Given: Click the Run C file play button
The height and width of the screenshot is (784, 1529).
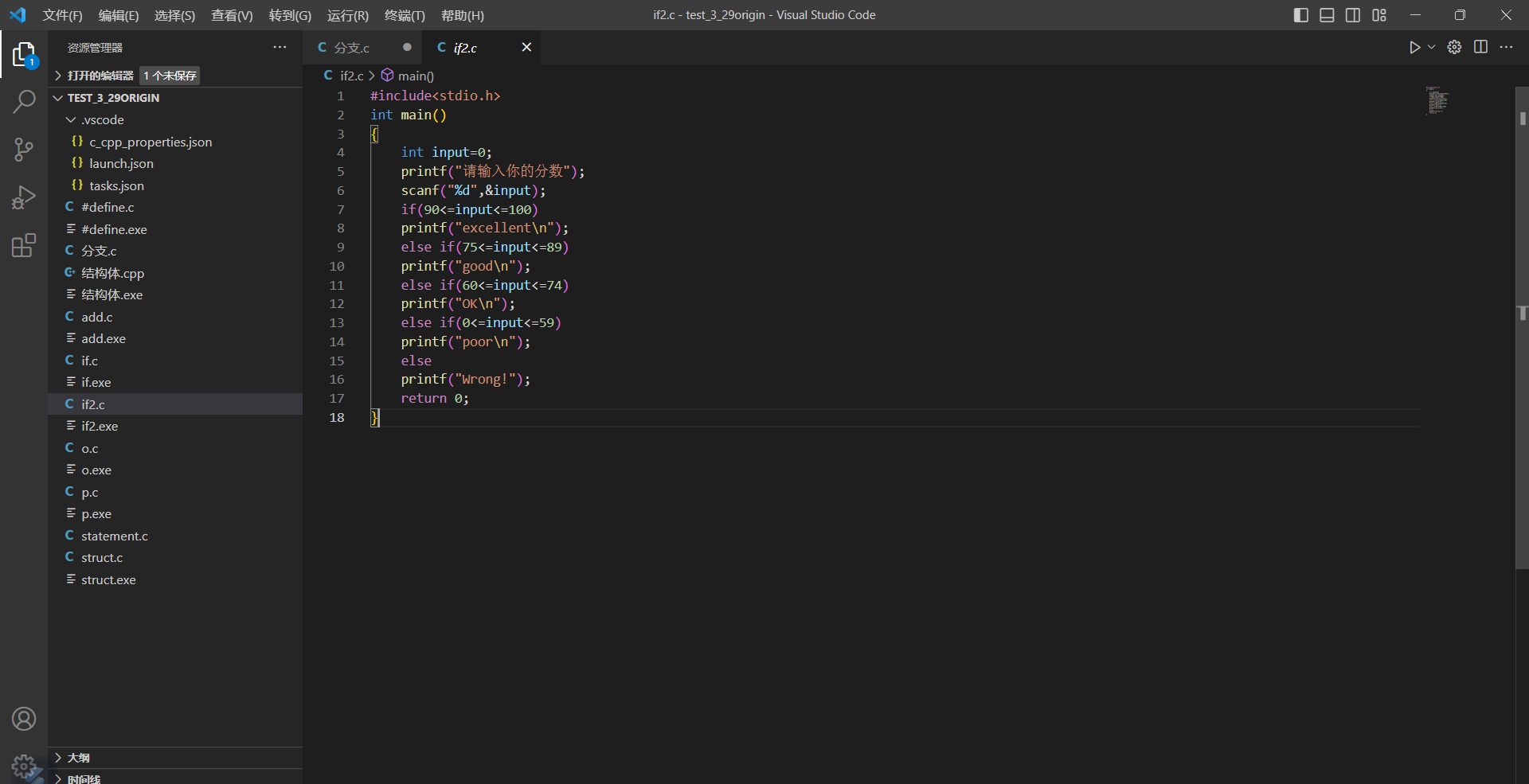Looking at the screenshot, I should coord(1414,48).
